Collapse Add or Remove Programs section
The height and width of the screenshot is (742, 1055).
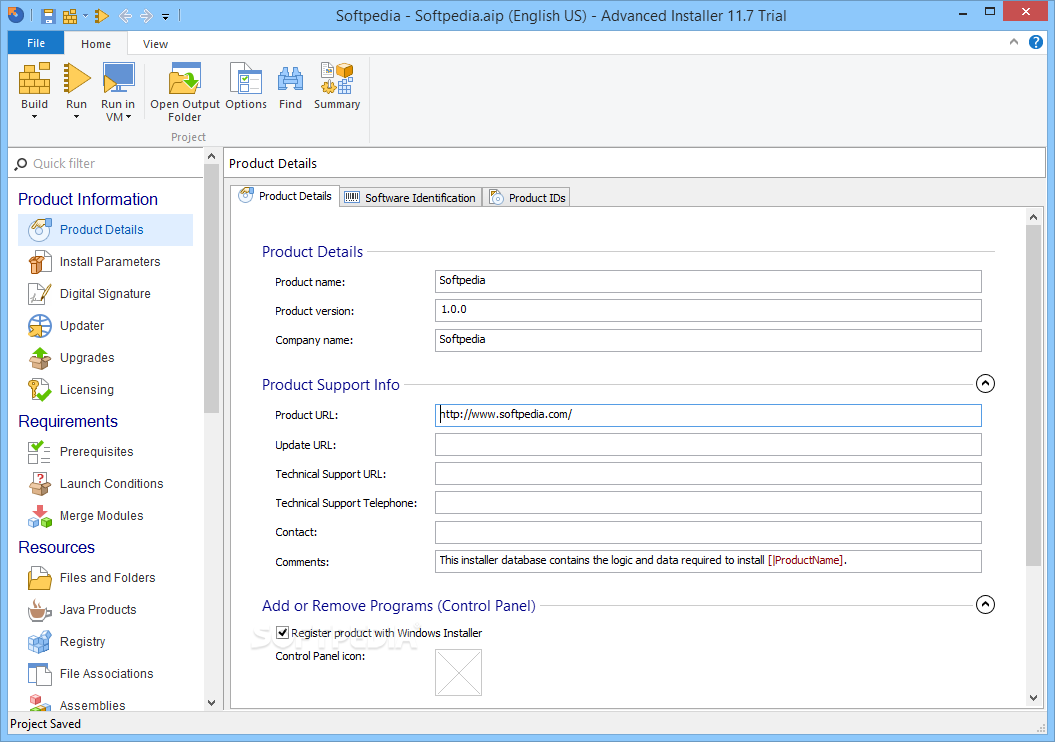click(985, 604)
